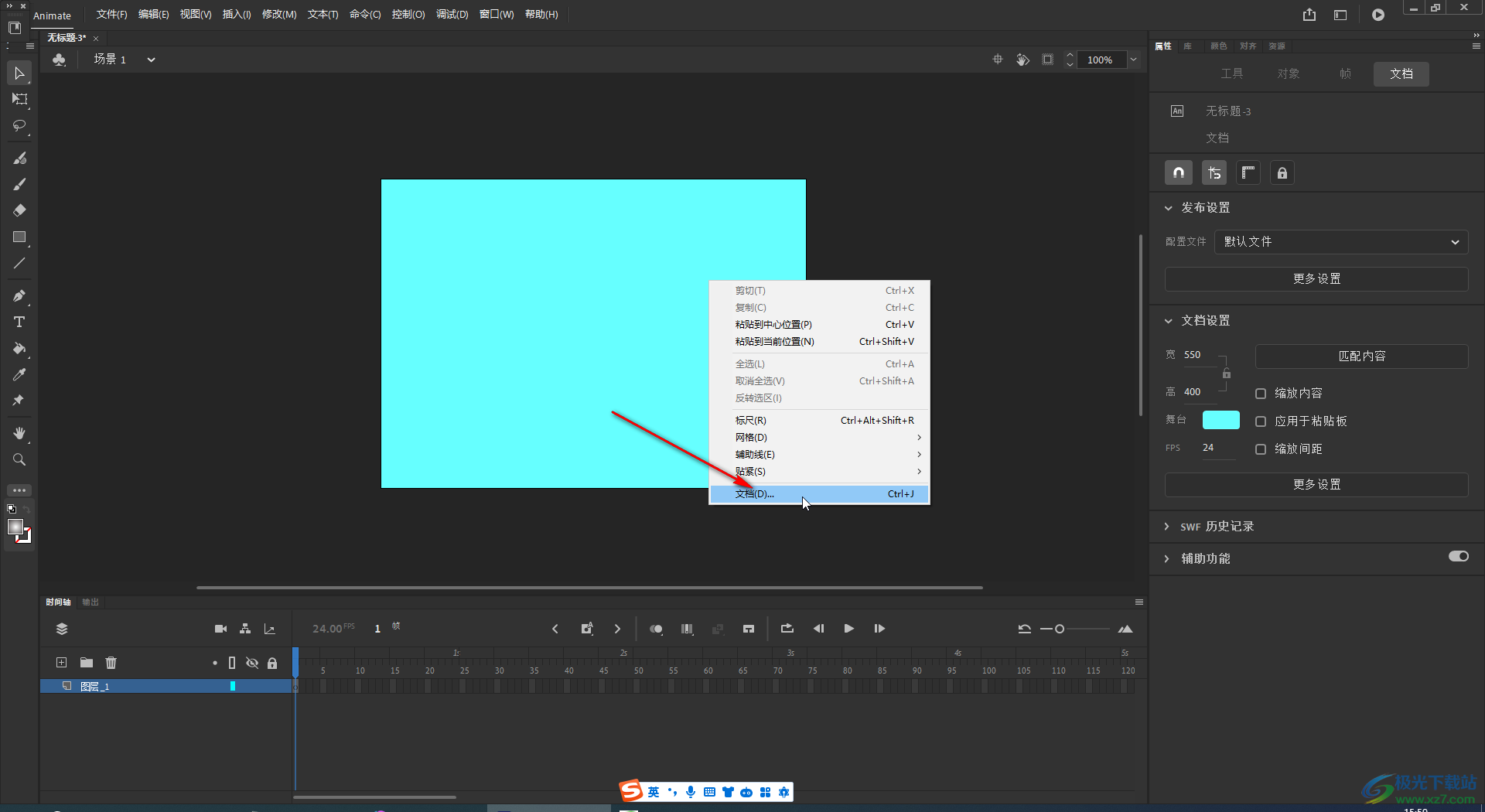
Task: Select the Text tool
Action: pos(19,322)
